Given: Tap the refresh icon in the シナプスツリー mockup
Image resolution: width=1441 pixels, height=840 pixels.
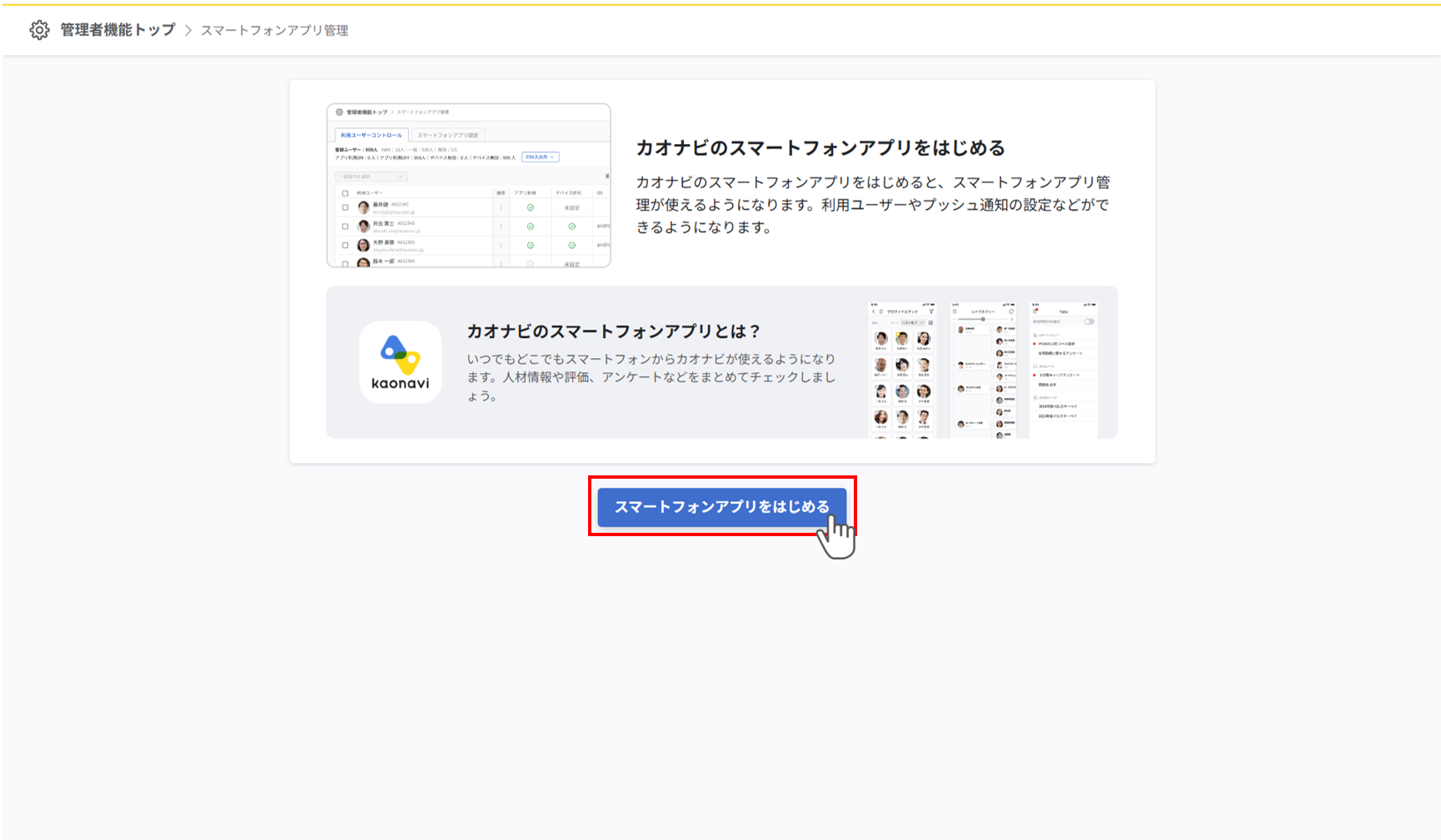Looking at the screenshot, I should click(x=1012, y=311).
